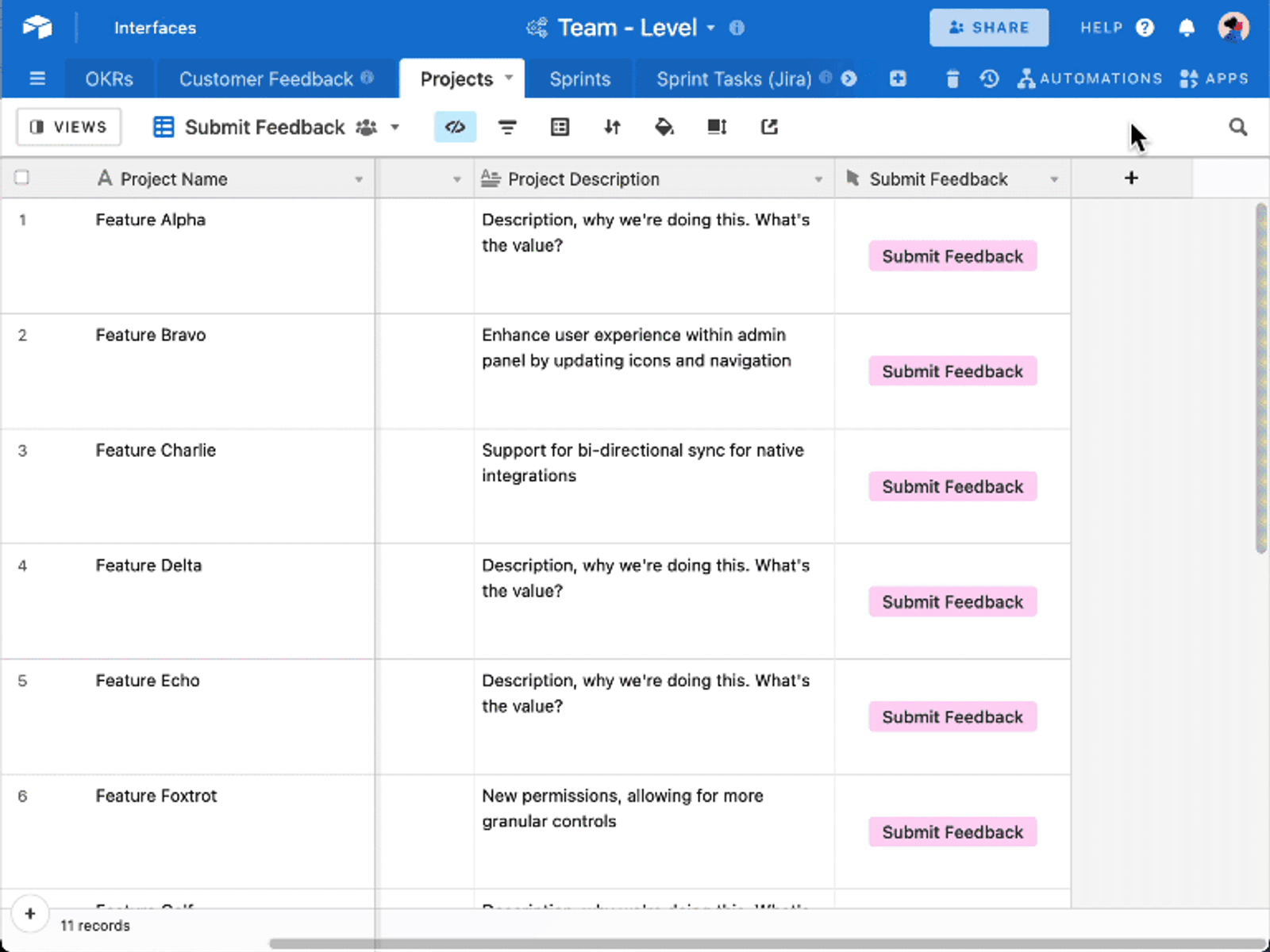Expand the Project Name column dropdown arrow
This screenshot has height=952, width=1270.
tap(359, 179)
